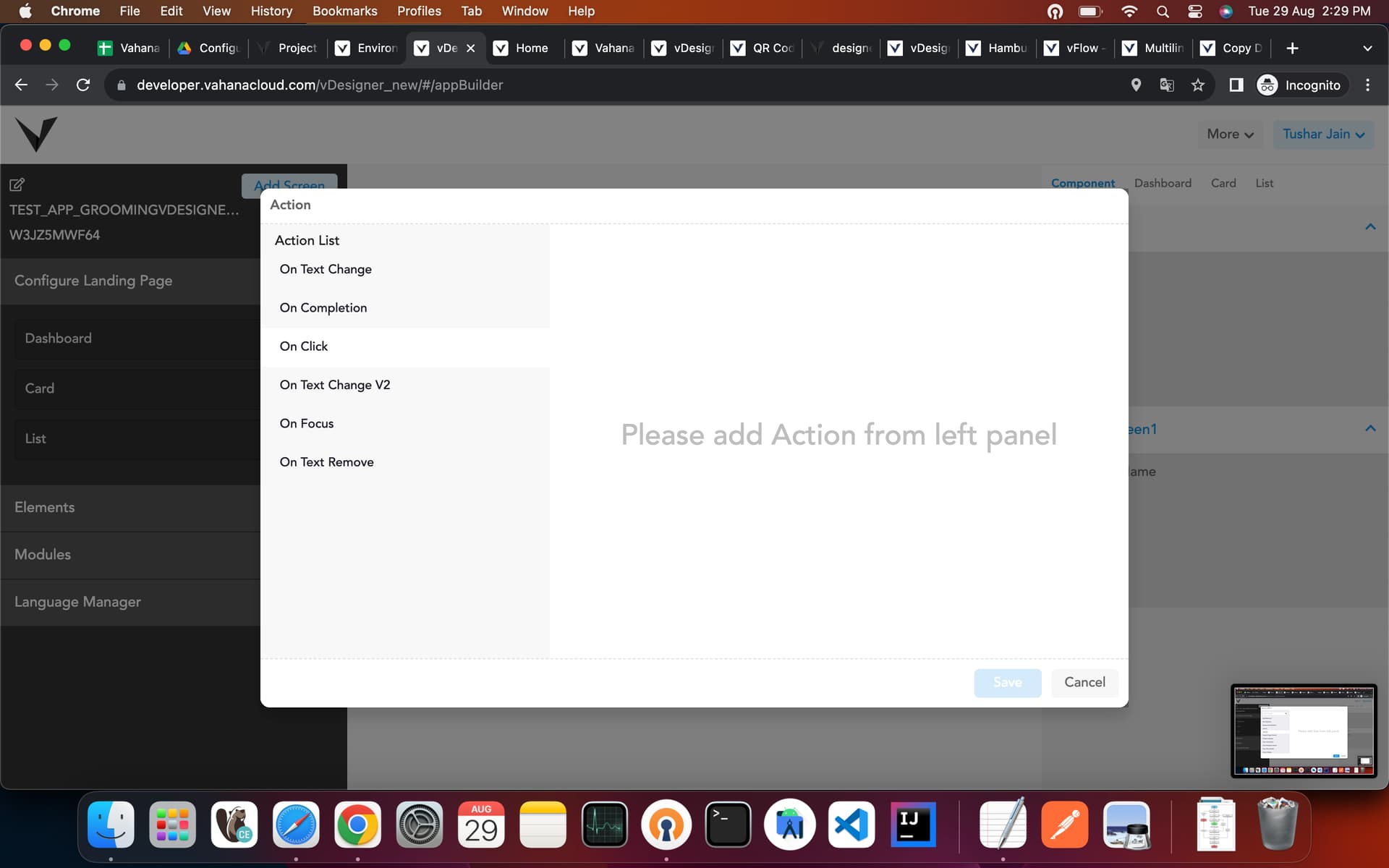The height and width of the screenshot is (868, 1389).
Task: Click the Cancel button in the Action dialog
Action: (x=1084, y=682)
